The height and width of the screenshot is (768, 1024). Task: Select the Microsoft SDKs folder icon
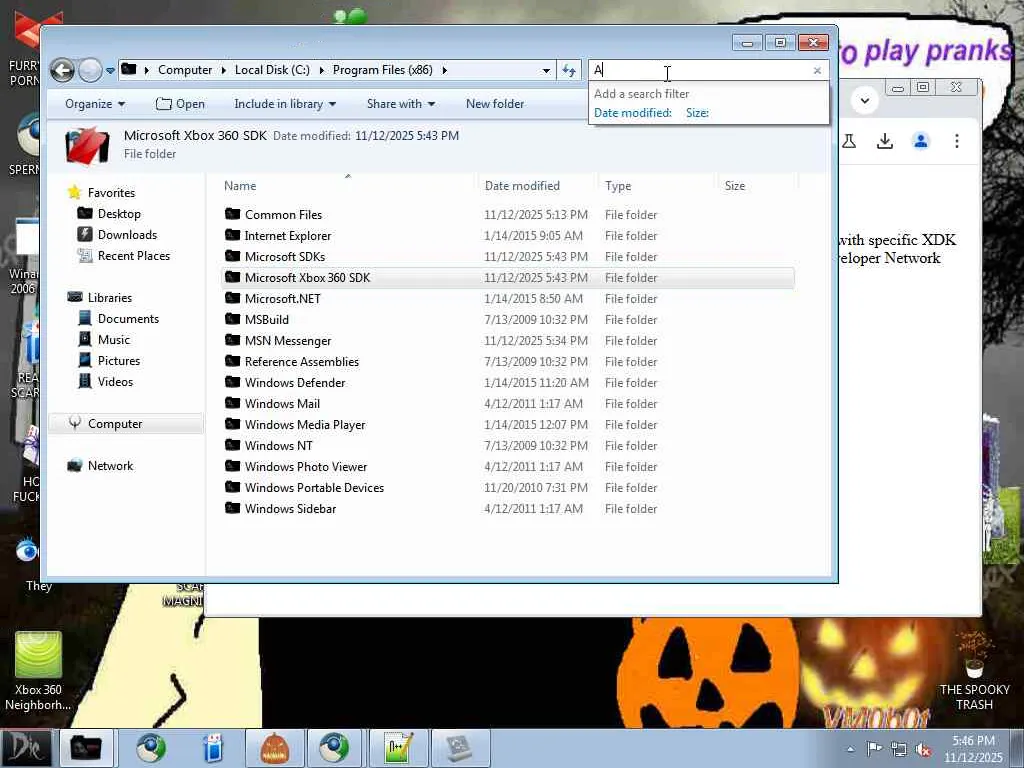point(232,256)
